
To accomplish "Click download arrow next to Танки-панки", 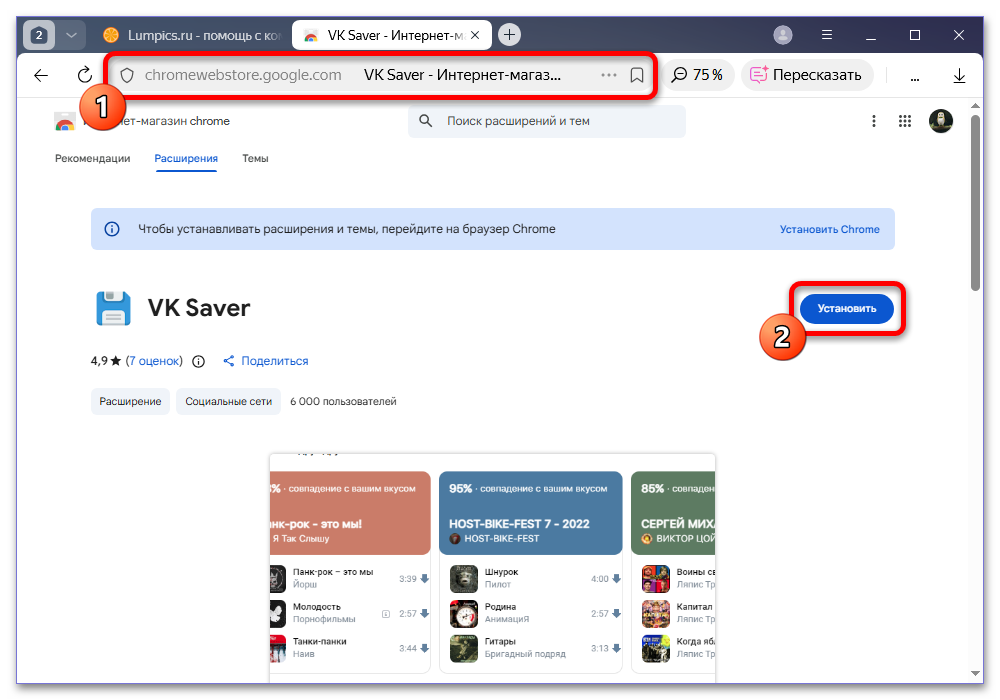I will [x=425, y=648].
